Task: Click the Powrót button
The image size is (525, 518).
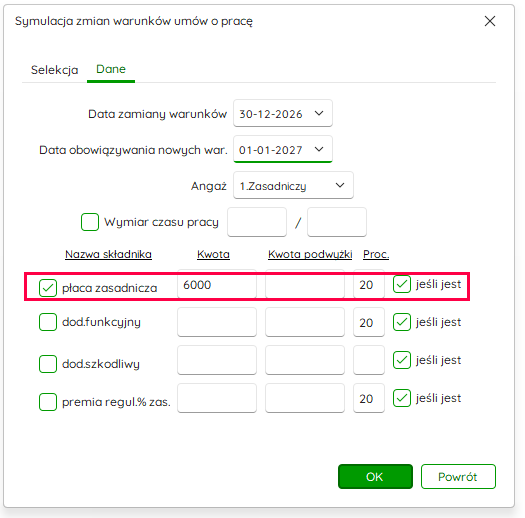Action: (x=458, y=476)
